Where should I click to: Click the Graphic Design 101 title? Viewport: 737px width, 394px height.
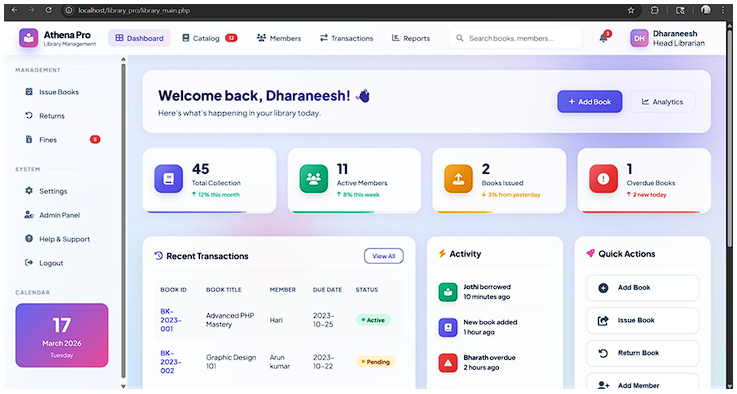[x=231, y=361]
